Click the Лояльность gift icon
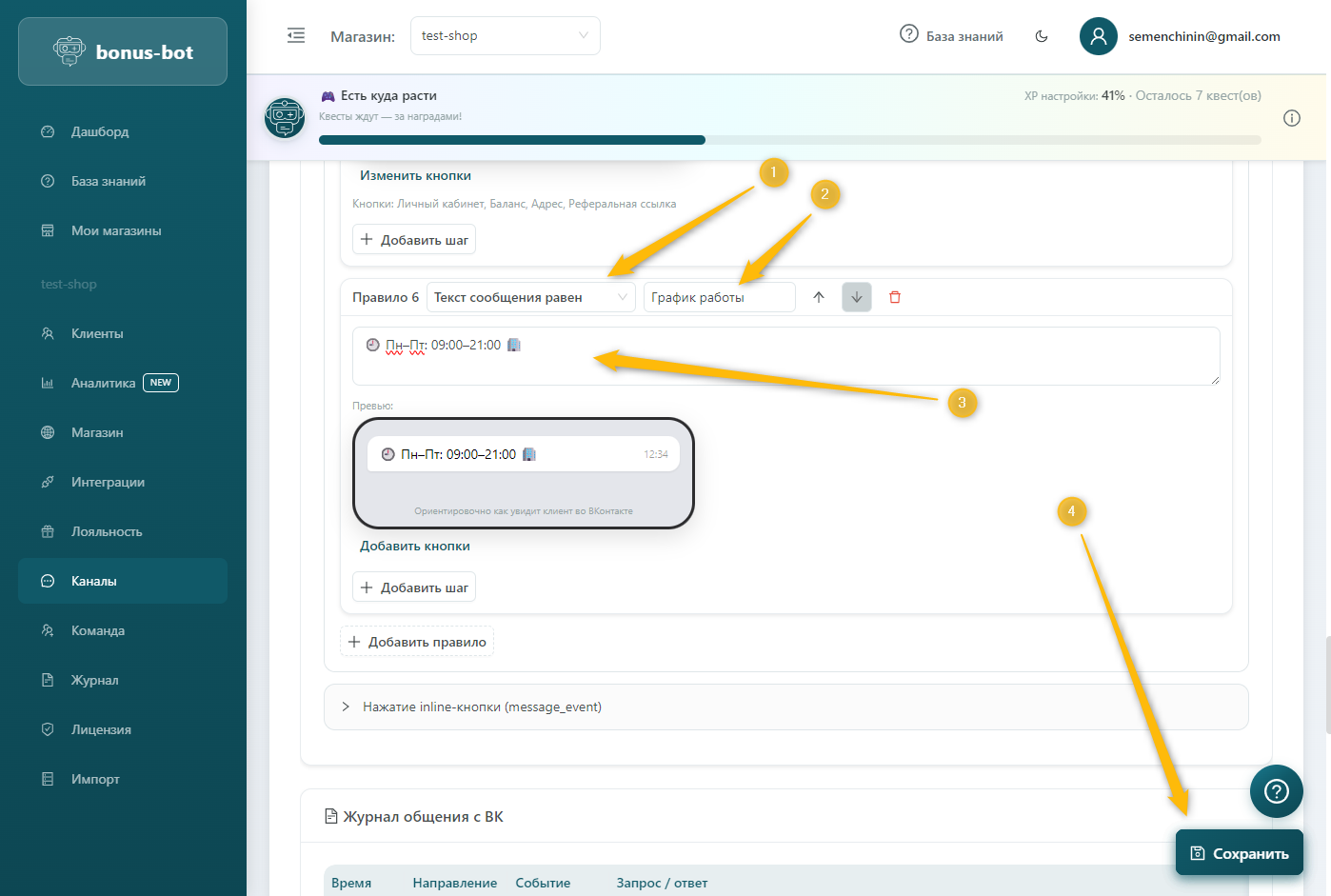1331x896 pixels. (48, 531)
